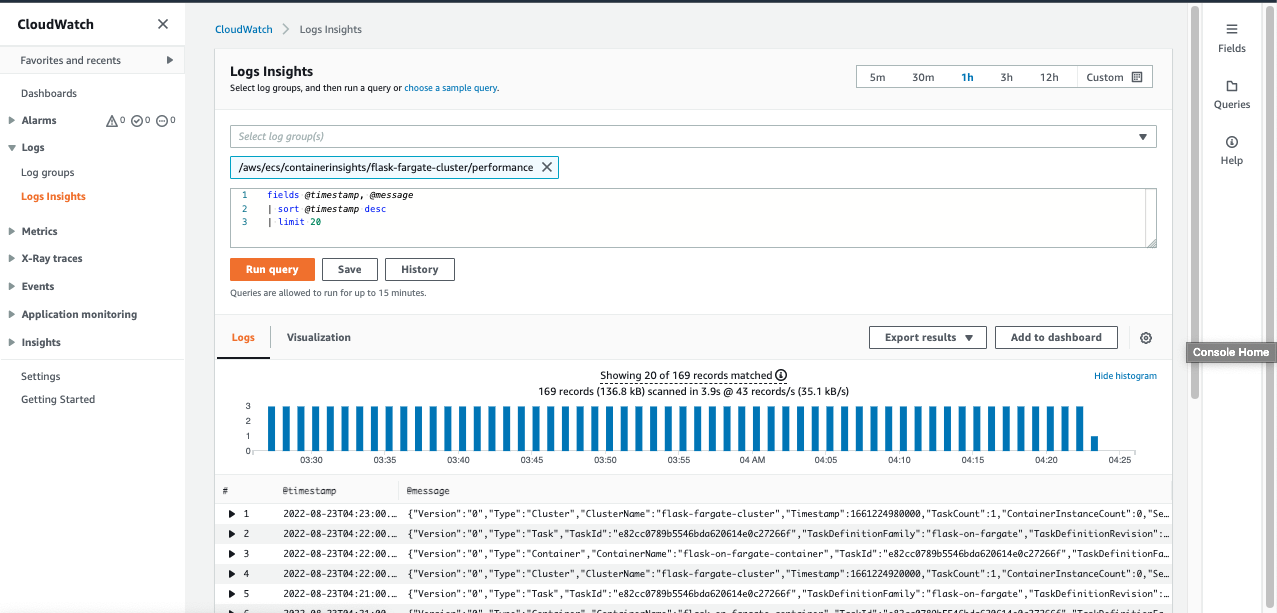
Task: Click the choose a sample query link
Action: (x=451, y=88)
